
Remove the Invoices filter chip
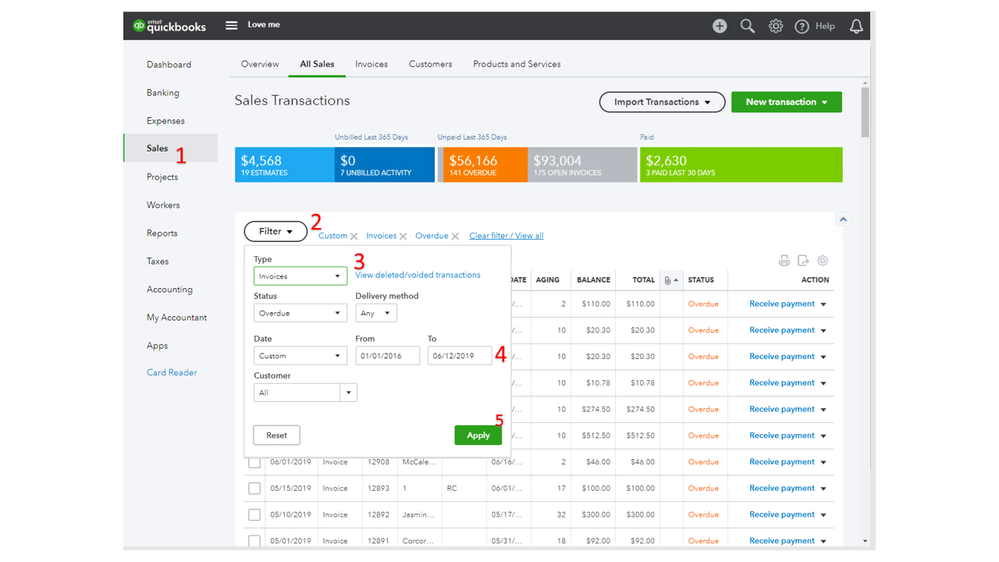pos(403,236)
